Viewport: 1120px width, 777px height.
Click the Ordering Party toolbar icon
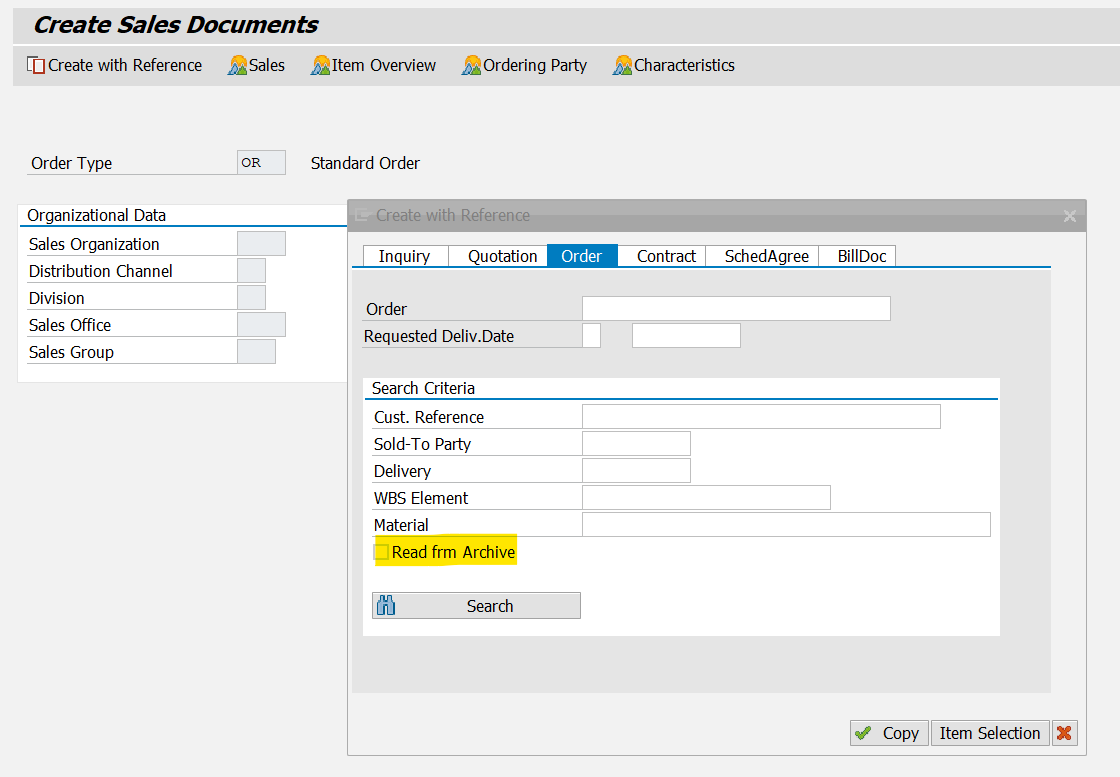coord(471,65)
